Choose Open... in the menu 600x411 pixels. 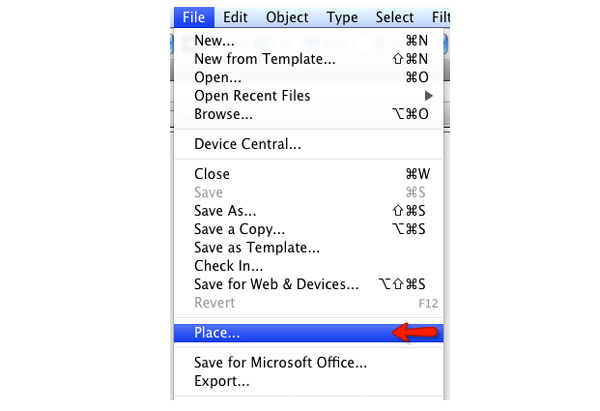click(x=218, y=78)
